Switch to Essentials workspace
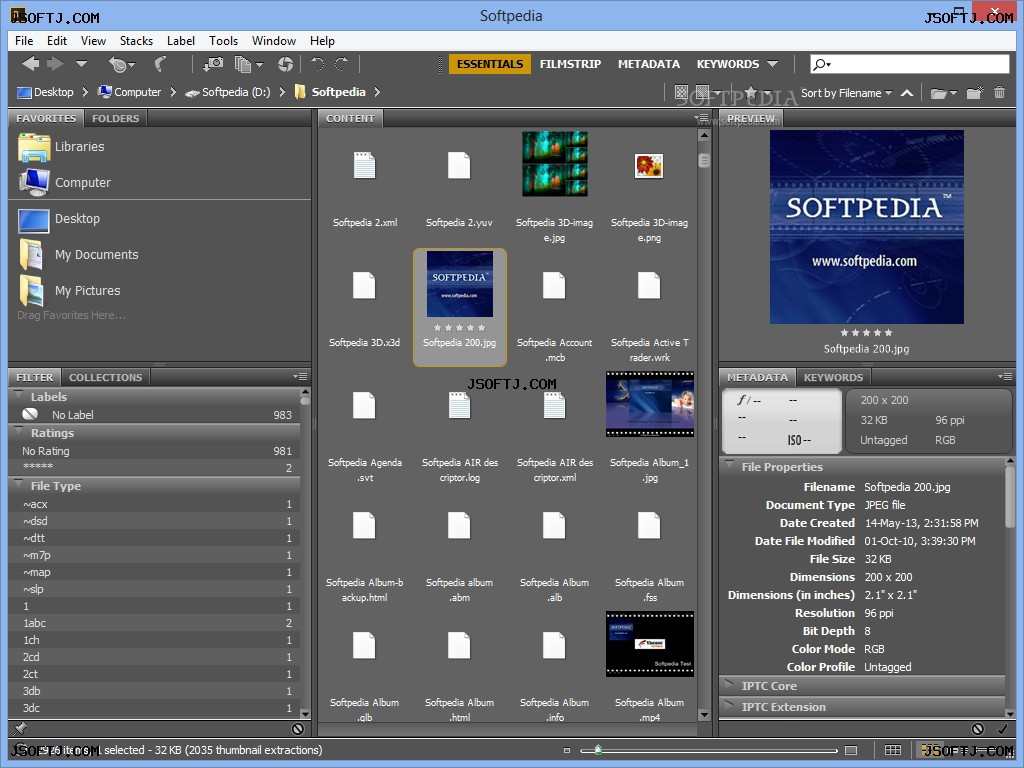1024x768 pixels. tap(490, 64)
